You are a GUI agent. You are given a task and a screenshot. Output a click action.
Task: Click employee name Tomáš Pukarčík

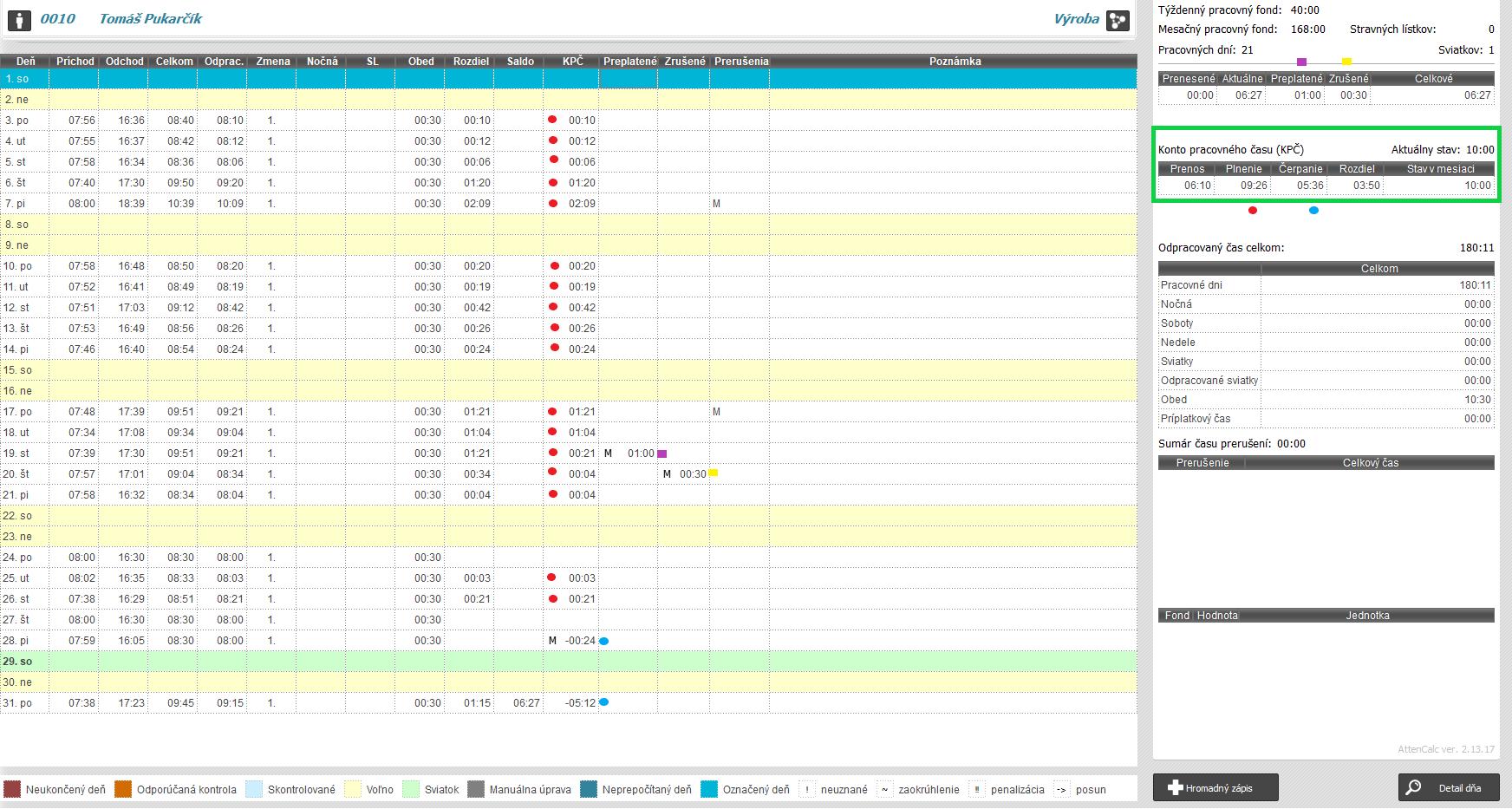(150, 19)
